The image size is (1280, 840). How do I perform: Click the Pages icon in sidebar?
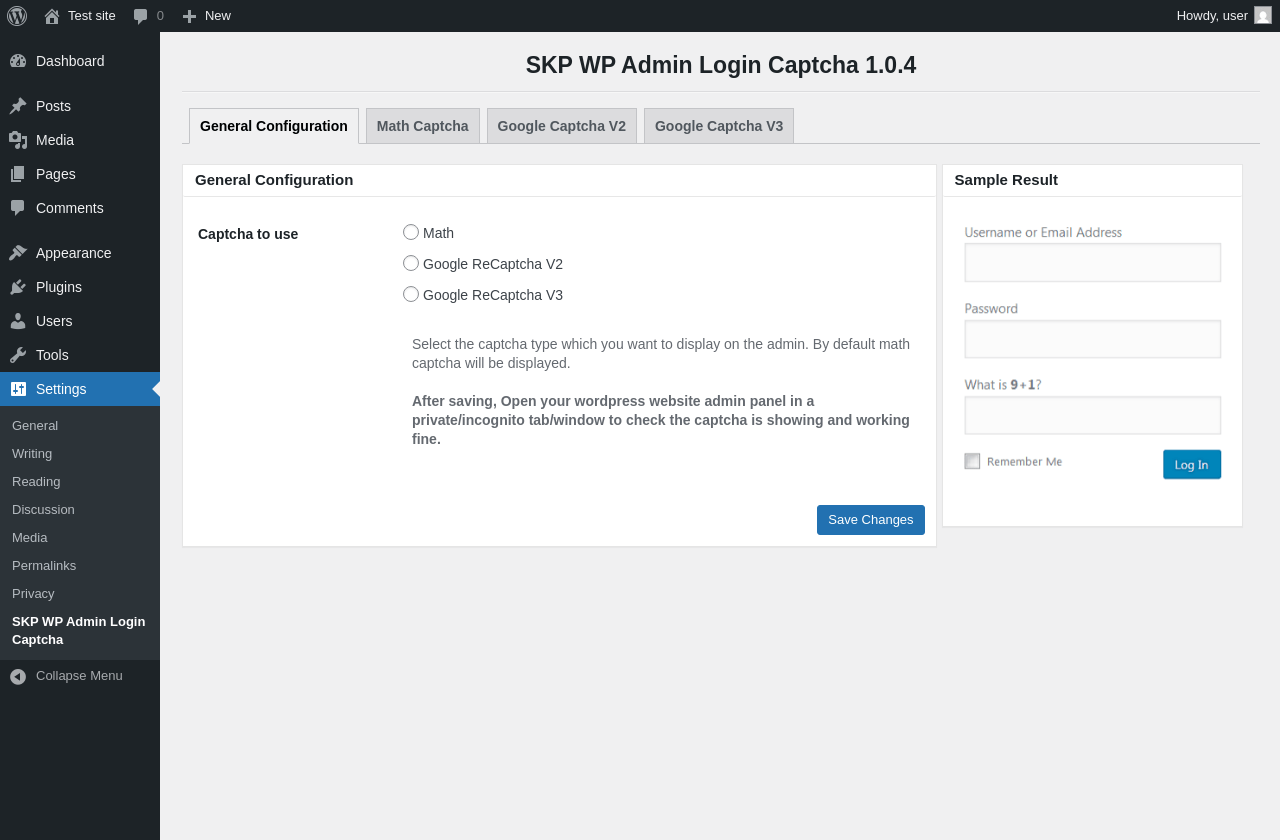(x=18, y=174)
